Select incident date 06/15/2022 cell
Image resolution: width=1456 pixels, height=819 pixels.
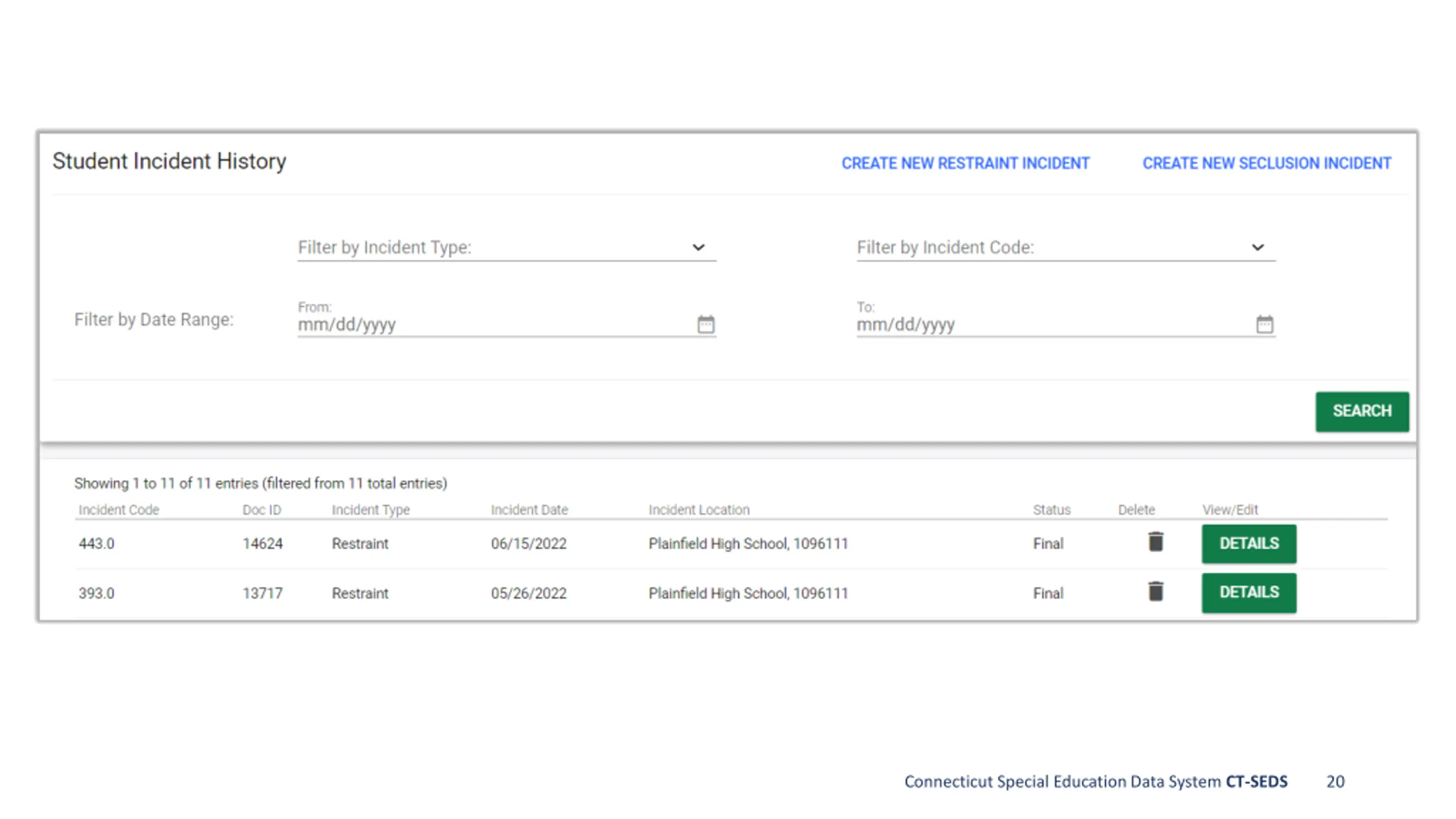click(529, 544)
